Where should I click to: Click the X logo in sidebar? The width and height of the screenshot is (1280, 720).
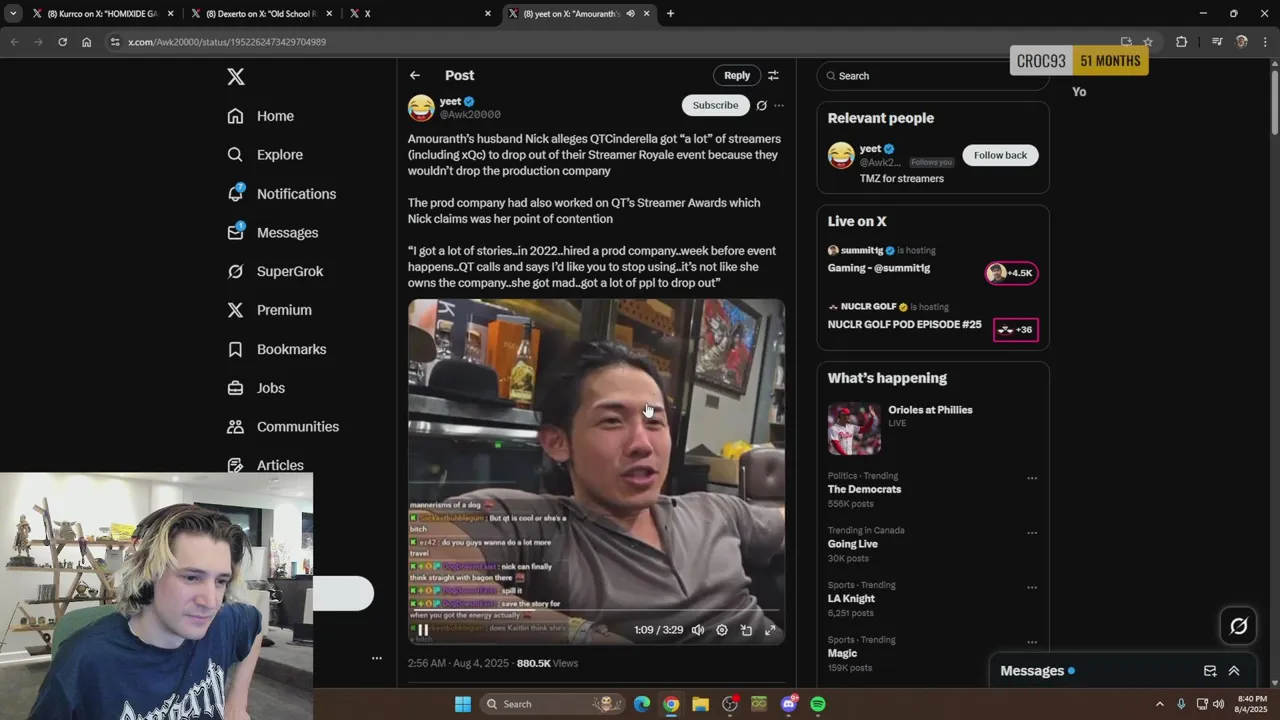pos(235,77)
